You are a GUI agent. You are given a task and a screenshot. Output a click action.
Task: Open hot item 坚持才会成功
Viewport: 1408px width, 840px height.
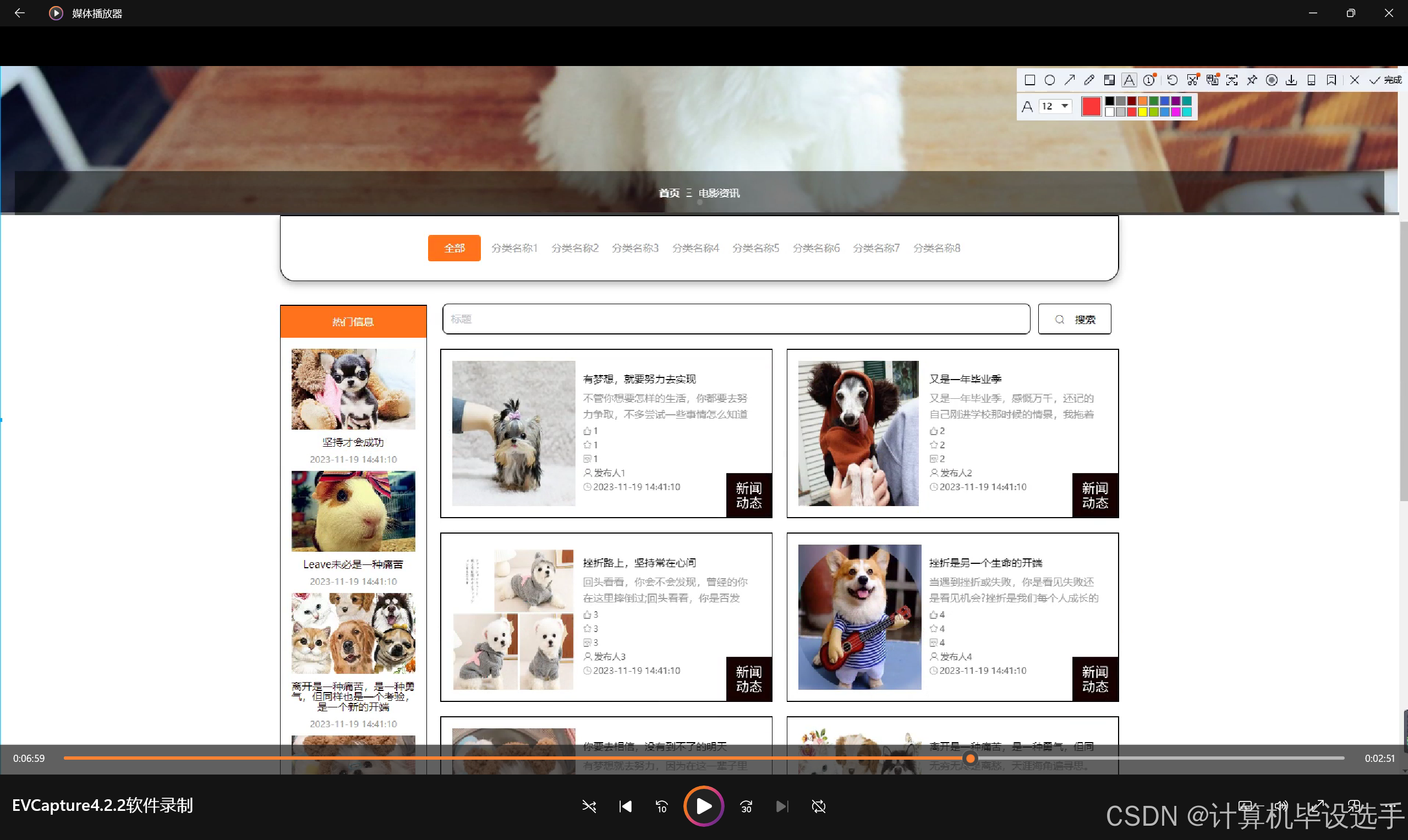pyautogui.click(x=353, y=442)
